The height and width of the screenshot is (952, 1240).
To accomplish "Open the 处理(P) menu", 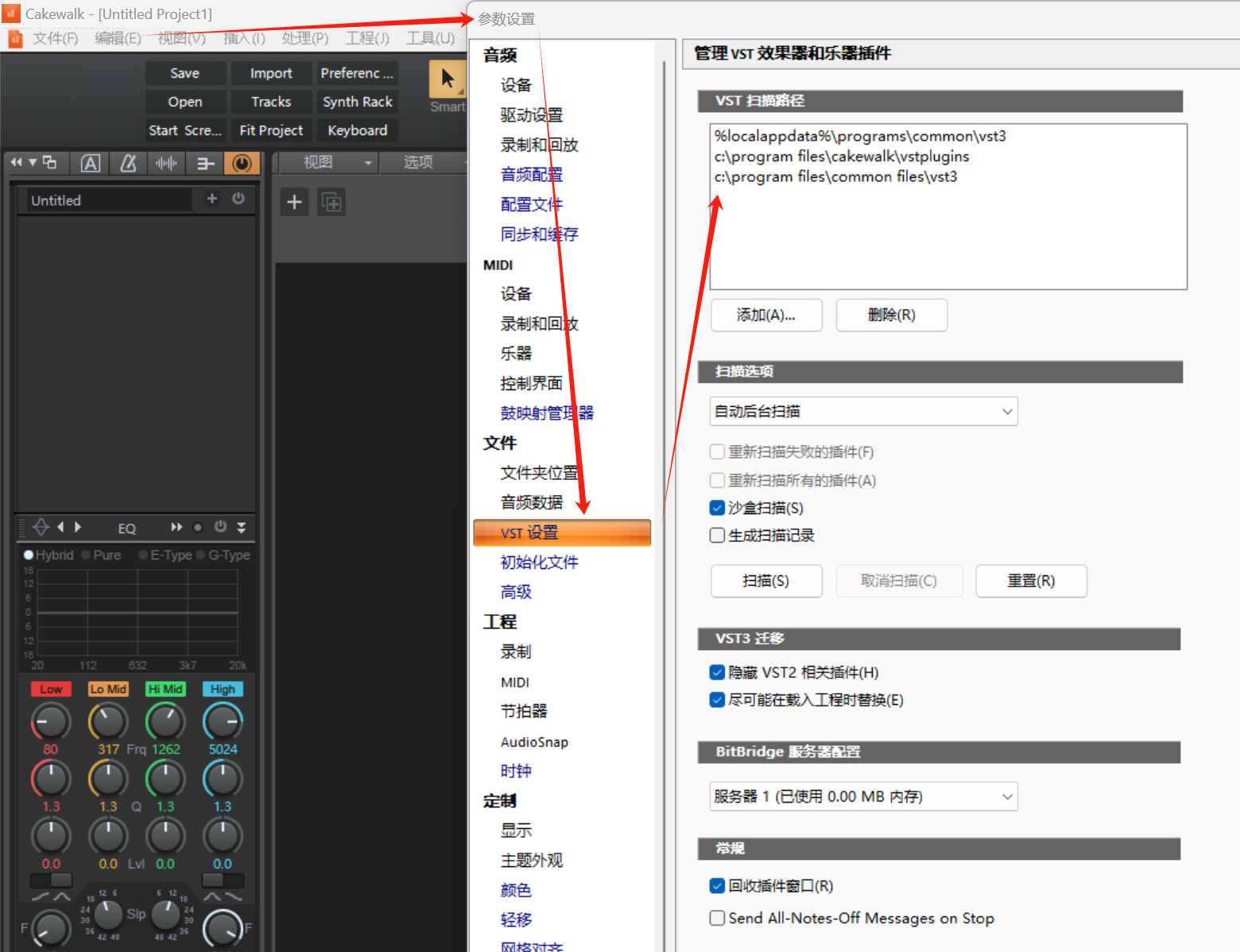I will tap(304, 38).
